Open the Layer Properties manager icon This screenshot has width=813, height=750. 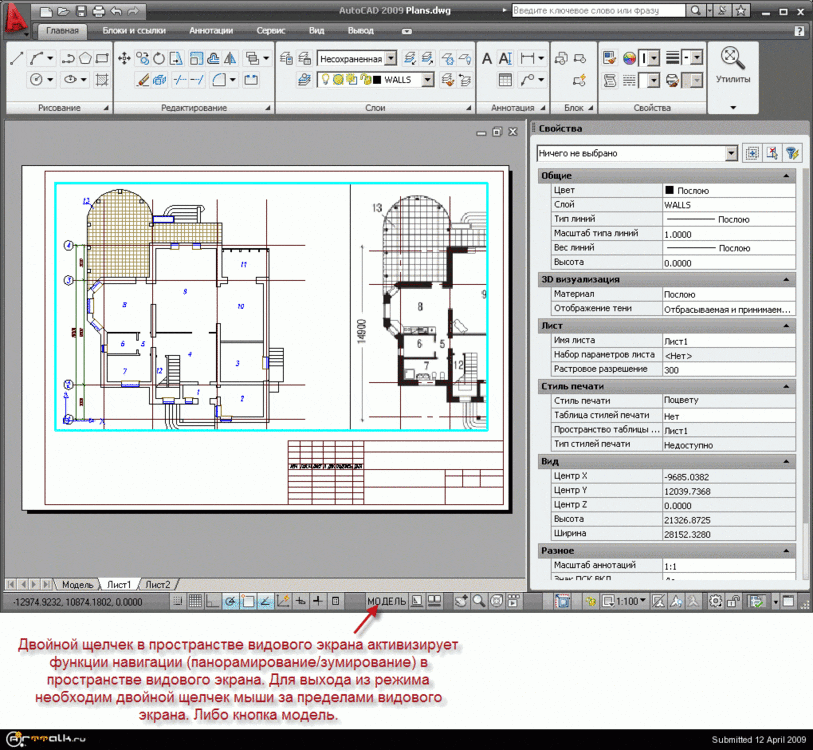coord(286,58)
